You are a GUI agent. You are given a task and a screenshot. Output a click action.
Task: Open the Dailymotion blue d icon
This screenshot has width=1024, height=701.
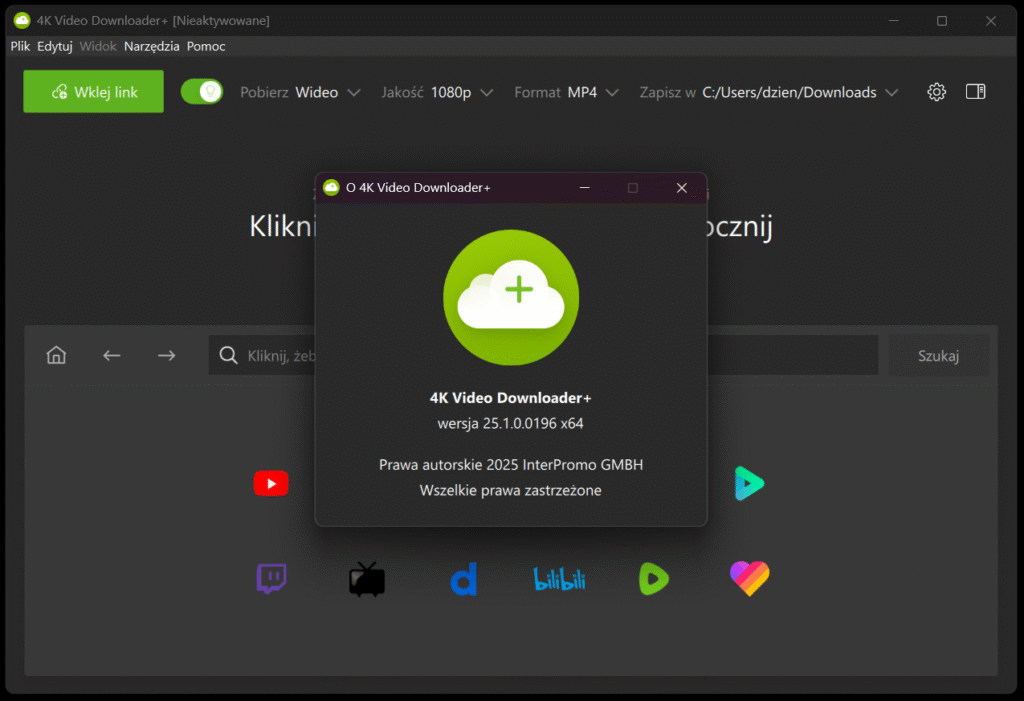[x=464, y=579]
